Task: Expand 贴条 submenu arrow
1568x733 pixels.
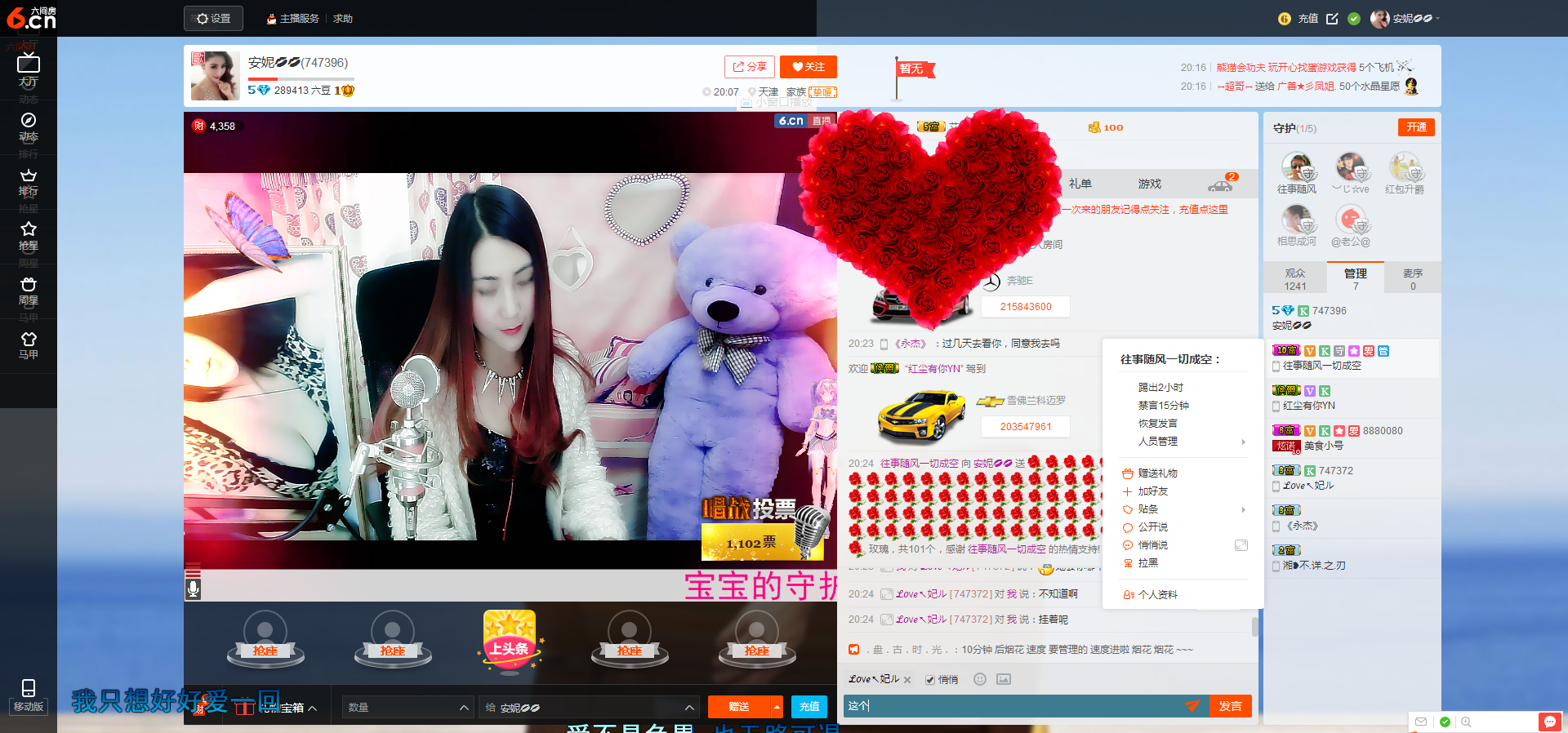Action: 1243,509
